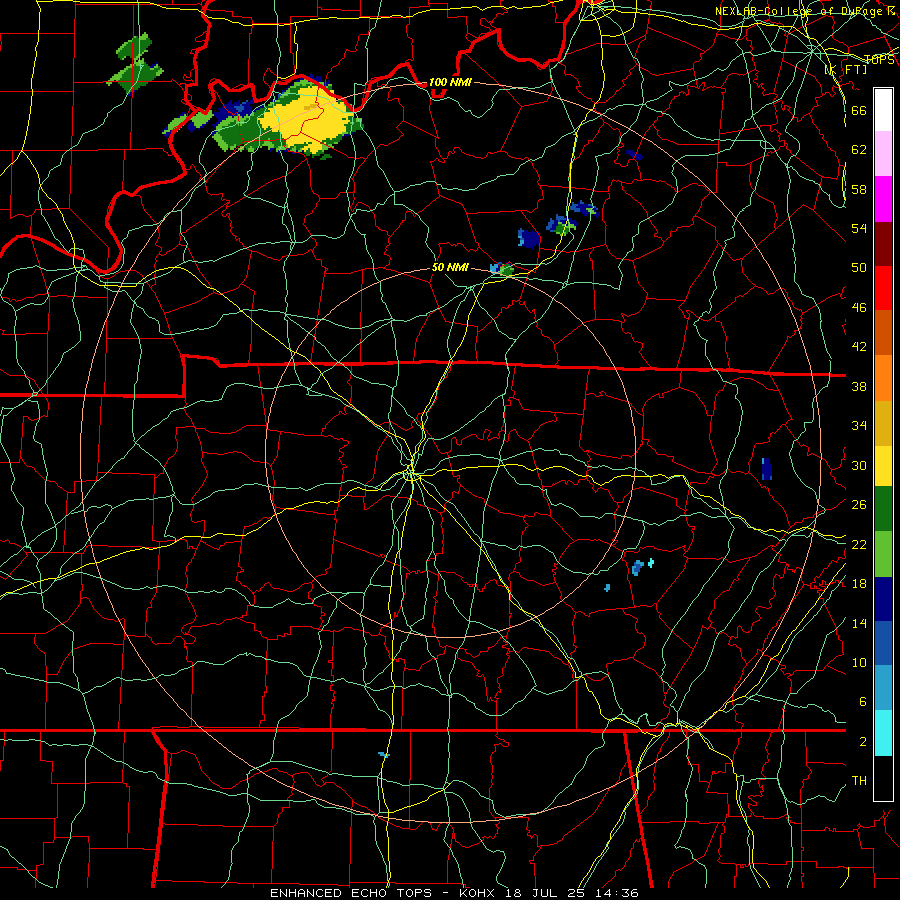Select the dark green legend swatch
Image resolution: width=900 pixels, height=900 pixels.
coord(883,509)
